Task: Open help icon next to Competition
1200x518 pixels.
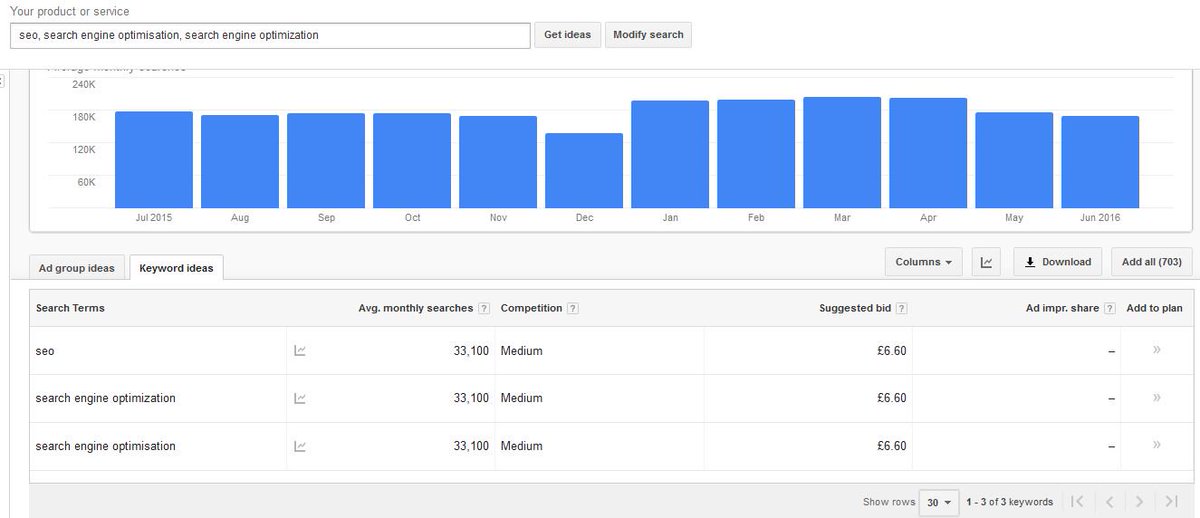Action: [573, 309]
